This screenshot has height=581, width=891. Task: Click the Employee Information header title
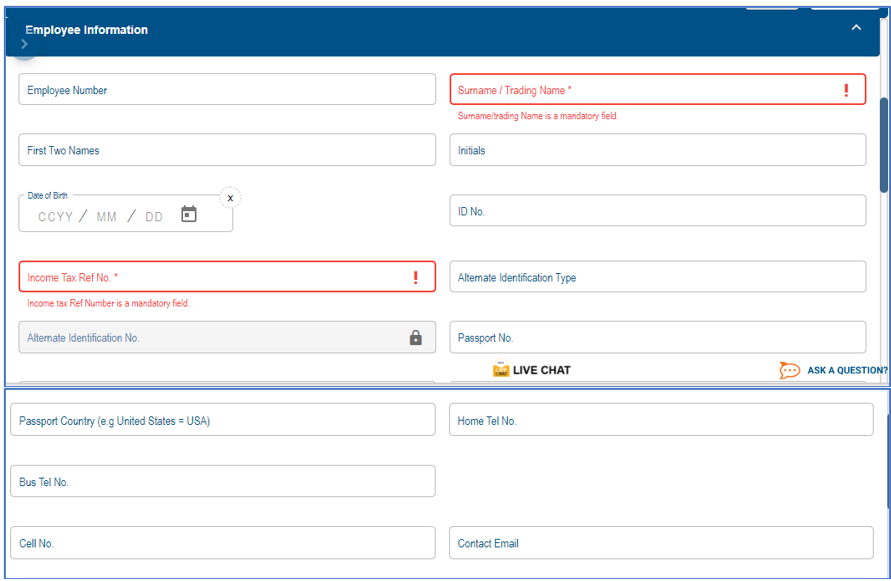(x=86, y=30)
